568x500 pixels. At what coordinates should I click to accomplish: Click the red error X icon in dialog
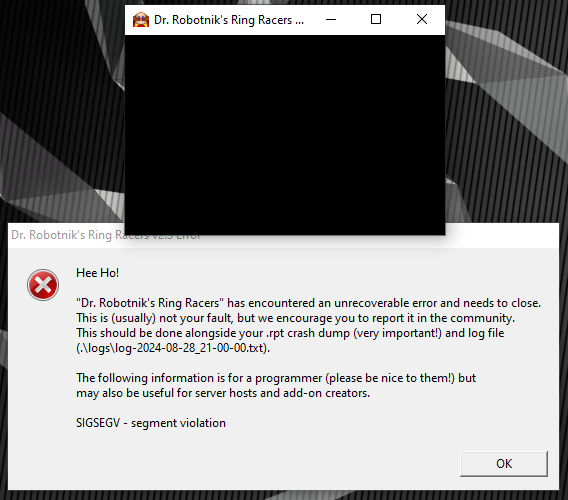pyautogui.click(x=43, y=285)
